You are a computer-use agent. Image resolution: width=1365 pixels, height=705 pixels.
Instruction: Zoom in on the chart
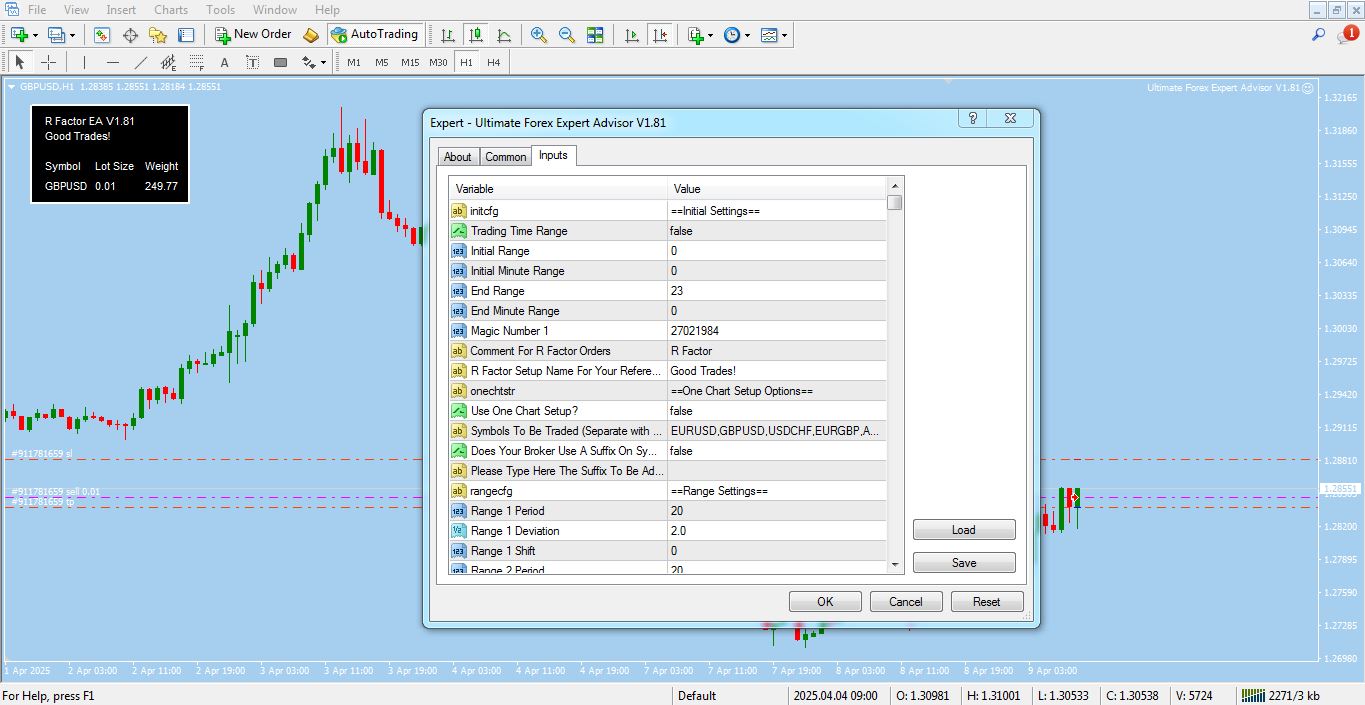click(x=539, y=34)
